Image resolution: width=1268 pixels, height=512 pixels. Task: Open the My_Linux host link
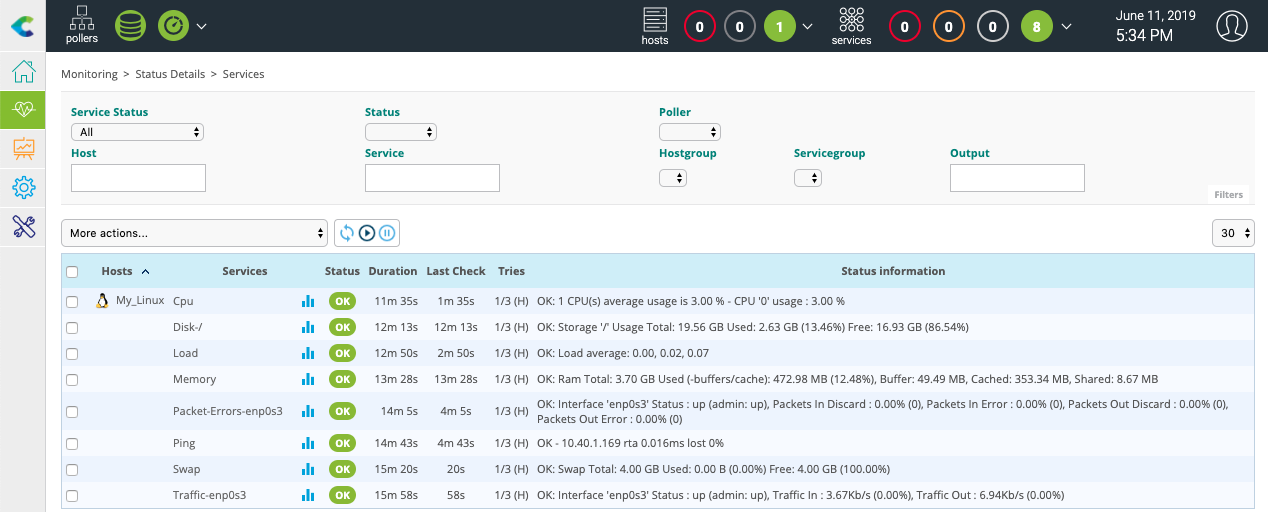(x=140, y=300)
